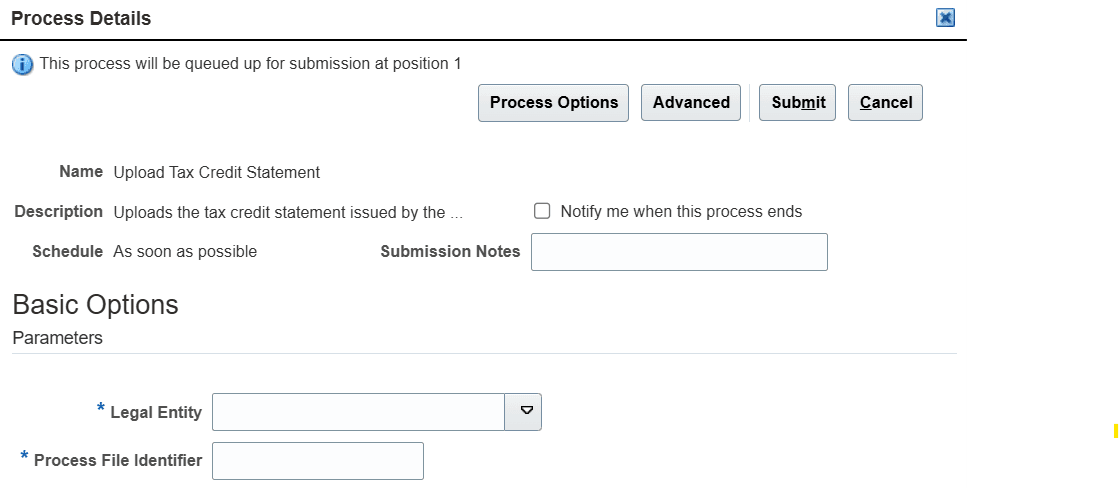Image resolution: width=1120 pixels, height=488 pixels.
Task: Focus the Submission Notes field
Action: tap(679, 252)
